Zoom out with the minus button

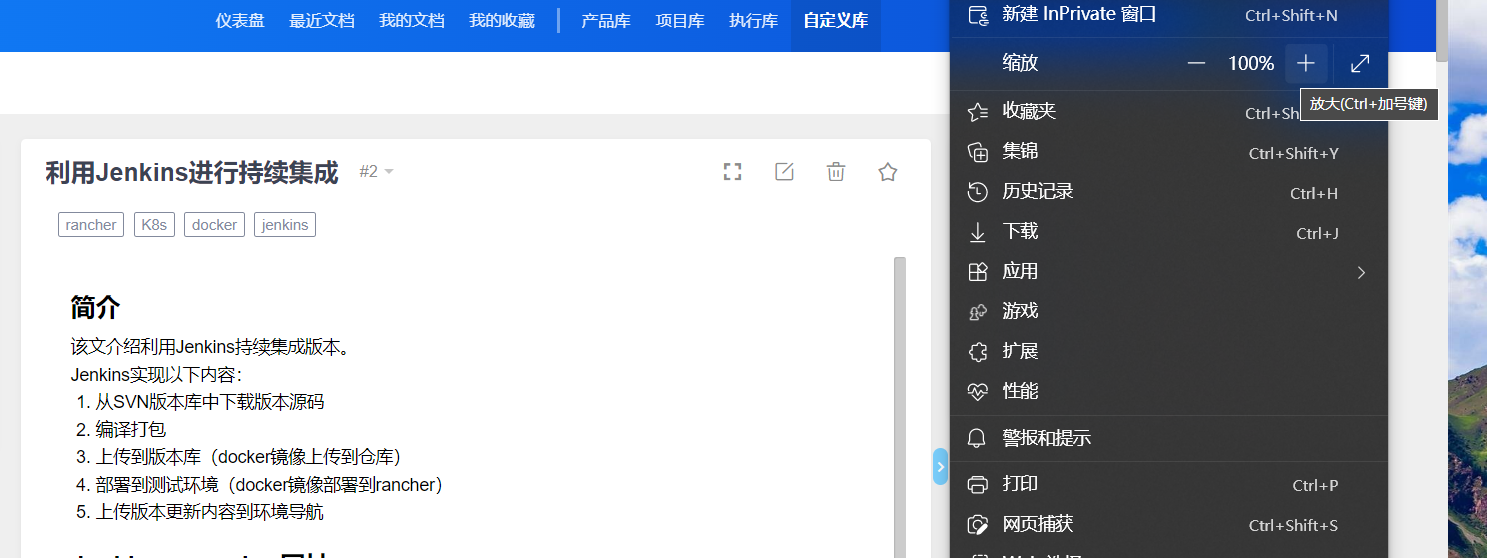[1197, 64]
